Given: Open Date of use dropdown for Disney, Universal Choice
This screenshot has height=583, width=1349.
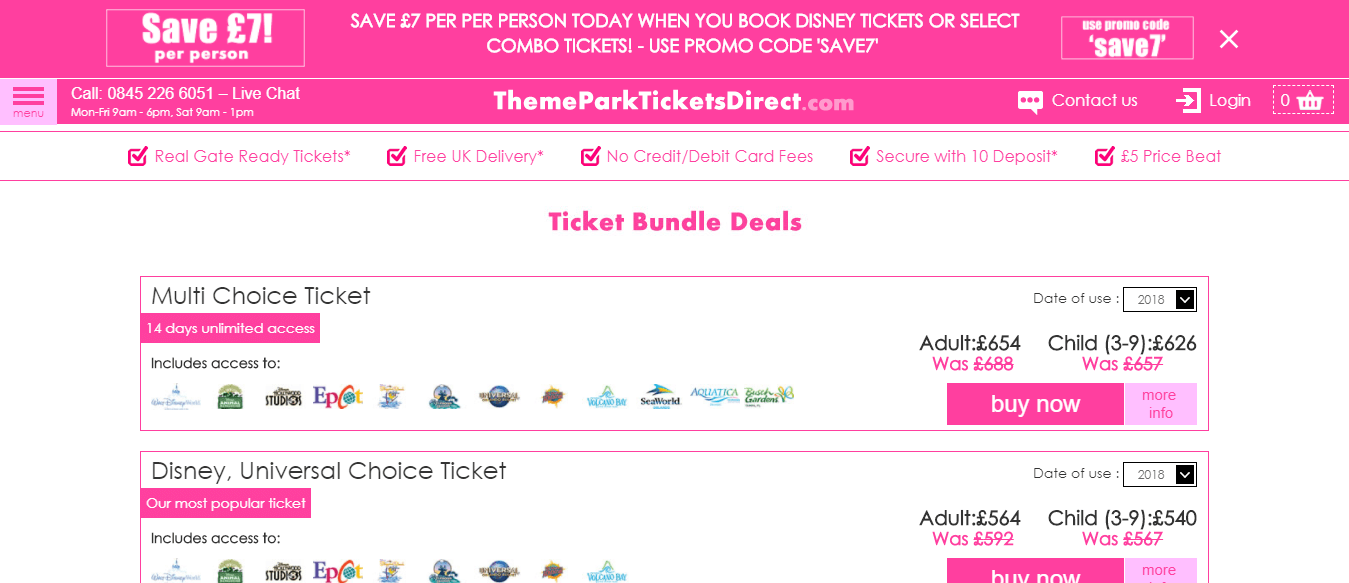Looking at the screenshot, I should [x=1160, y=474].
